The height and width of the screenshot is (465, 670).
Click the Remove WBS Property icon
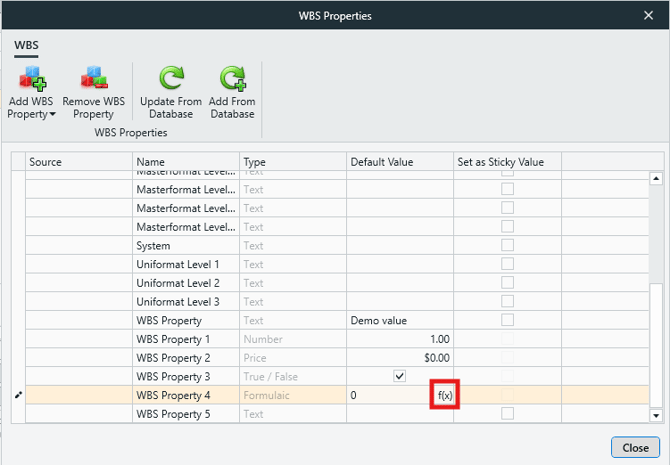(94, 79)
